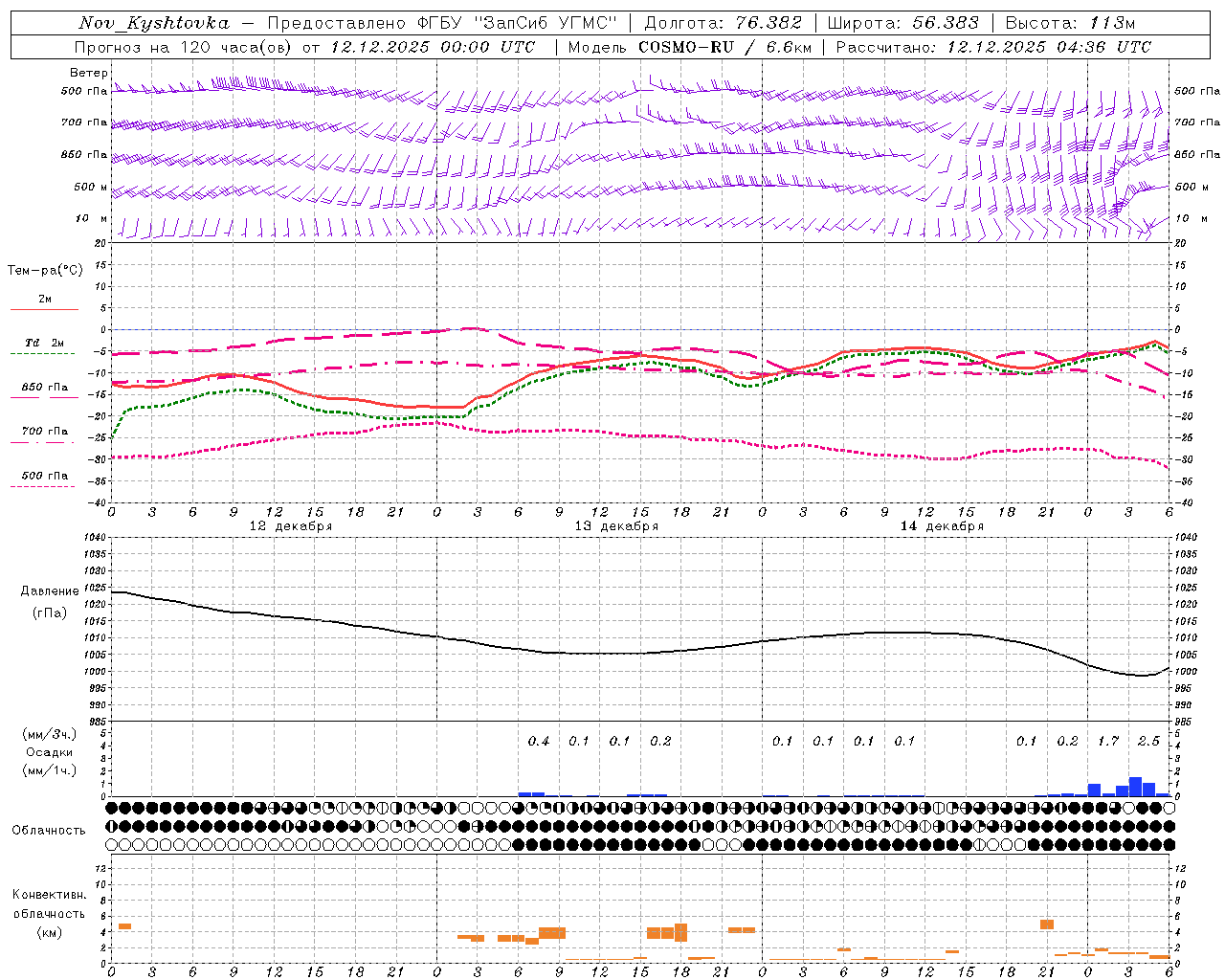Image resolution: width=1225 pixels, height=980 pixels.
Task: Click the date label "13 декабря"
Action: tap(616, 526)
